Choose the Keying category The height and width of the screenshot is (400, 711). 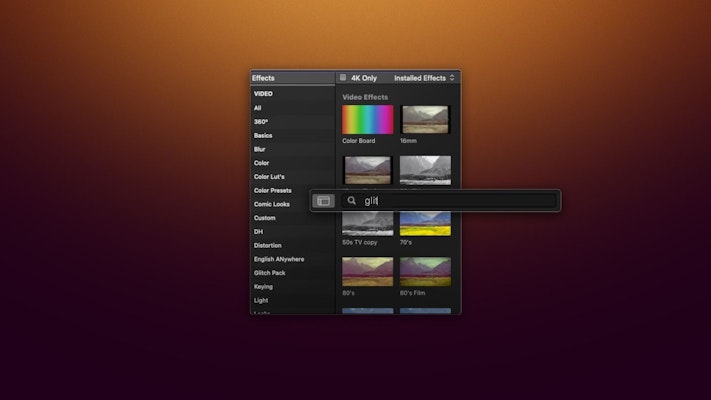(264, 286)
